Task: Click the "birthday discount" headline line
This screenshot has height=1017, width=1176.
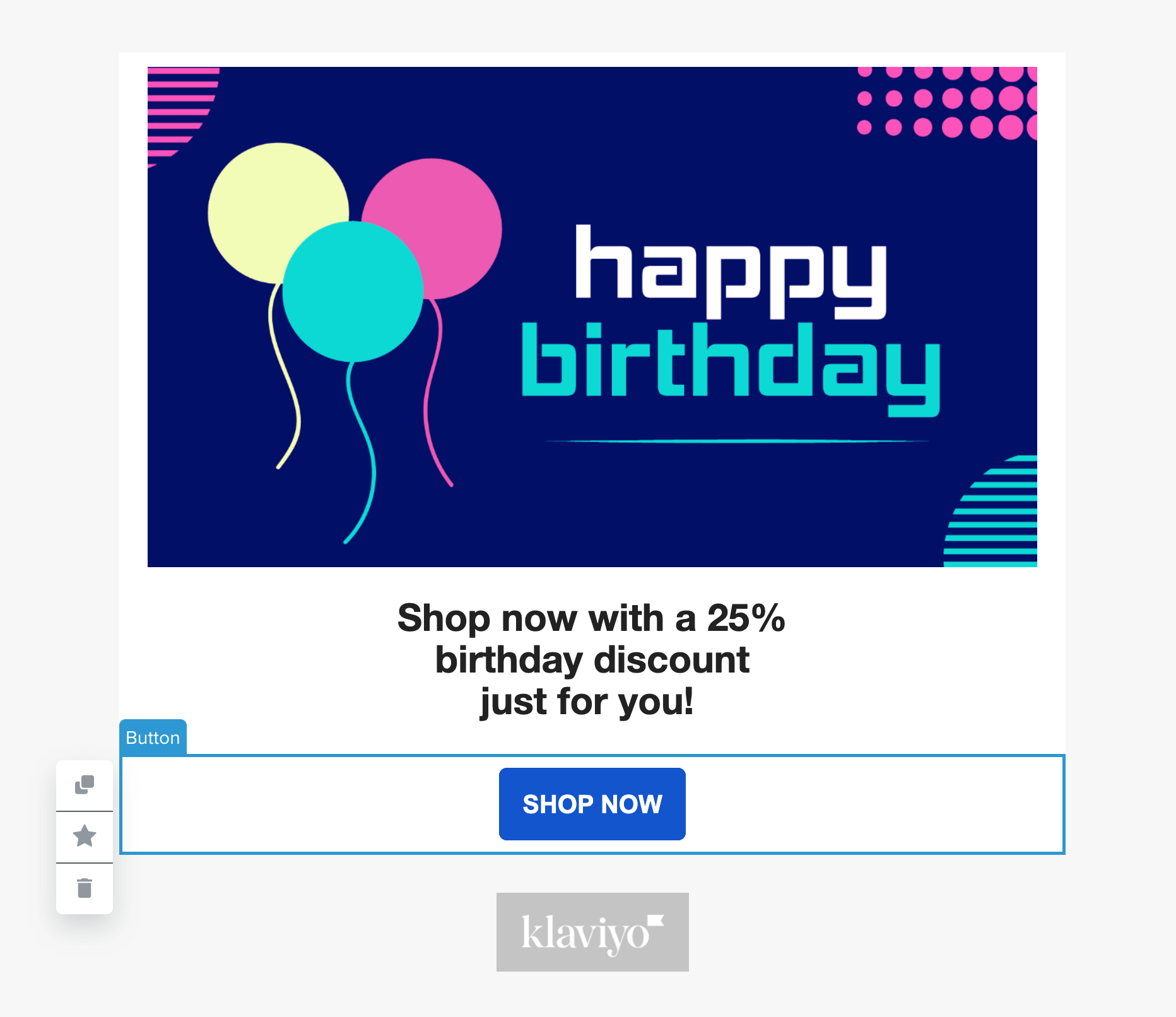Action: tap(592, 660)
